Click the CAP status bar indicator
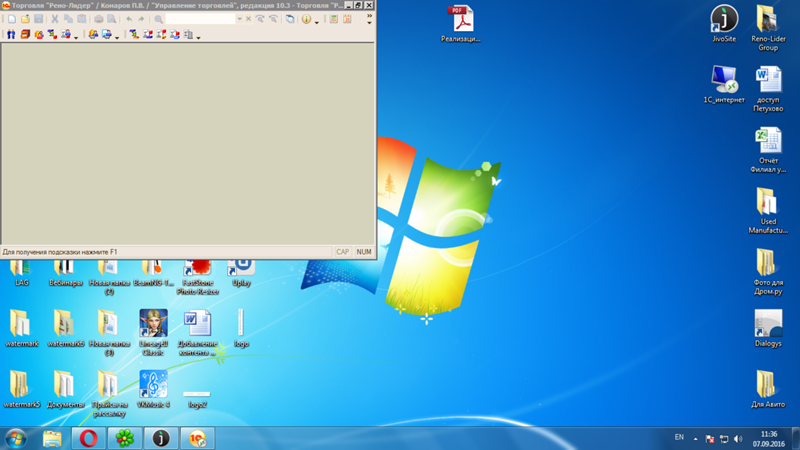The image size is (800, 450). coord(342,252)
